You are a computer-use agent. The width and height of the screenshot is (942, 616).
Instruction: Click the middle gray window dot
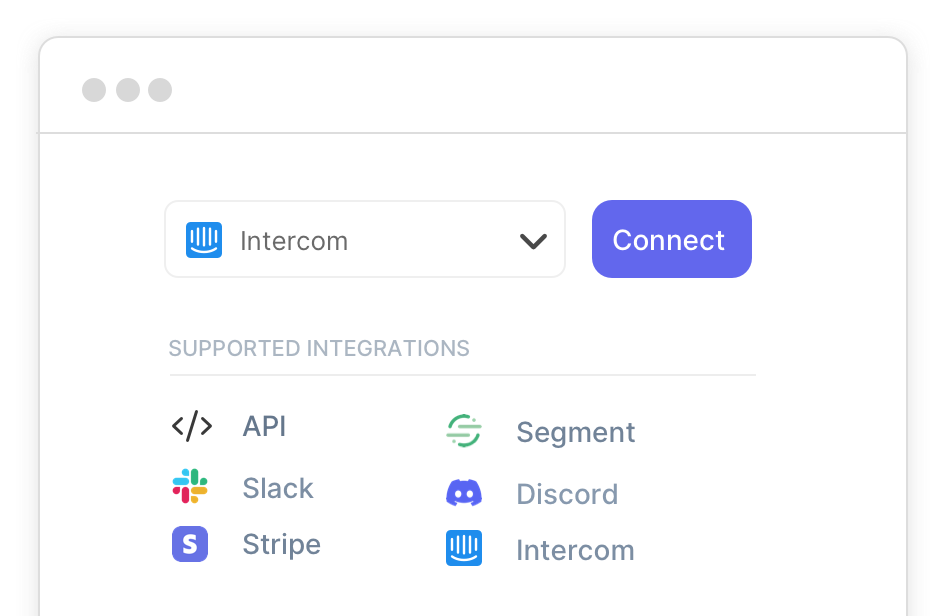tap(127, 90)
